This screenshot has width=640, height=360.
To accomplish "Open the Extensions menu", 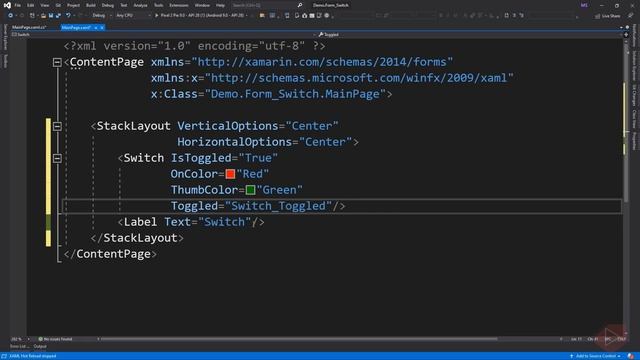I will point(179,5).
